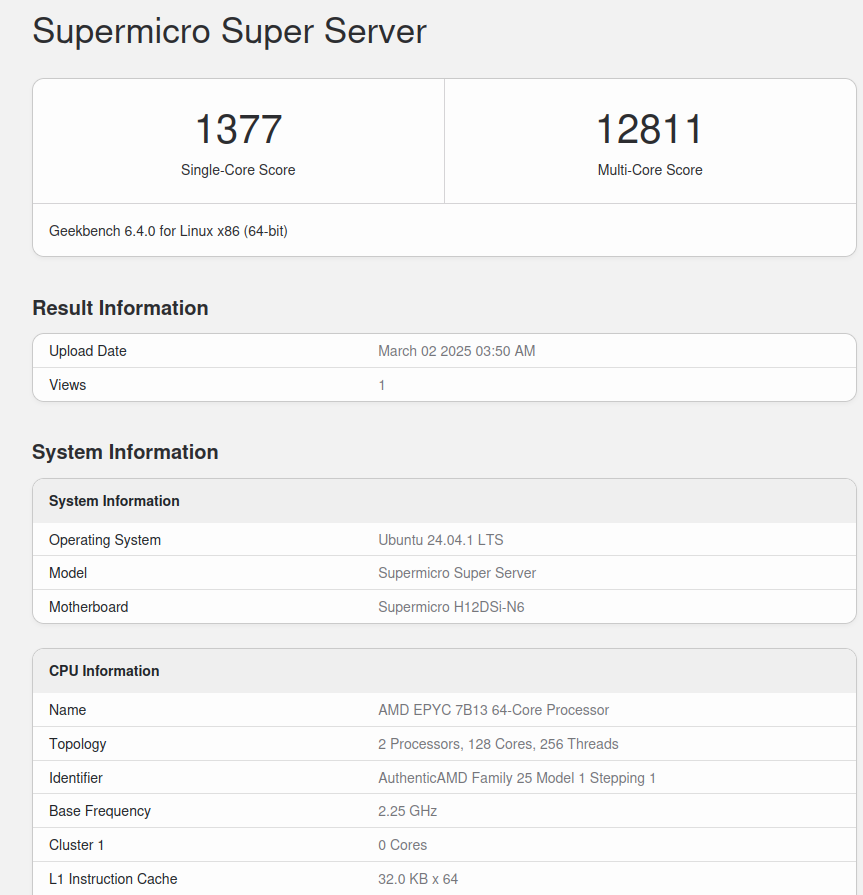This screenshot has height=895, width=863.
Task: Click the Views count value
Action: (382, 385)
